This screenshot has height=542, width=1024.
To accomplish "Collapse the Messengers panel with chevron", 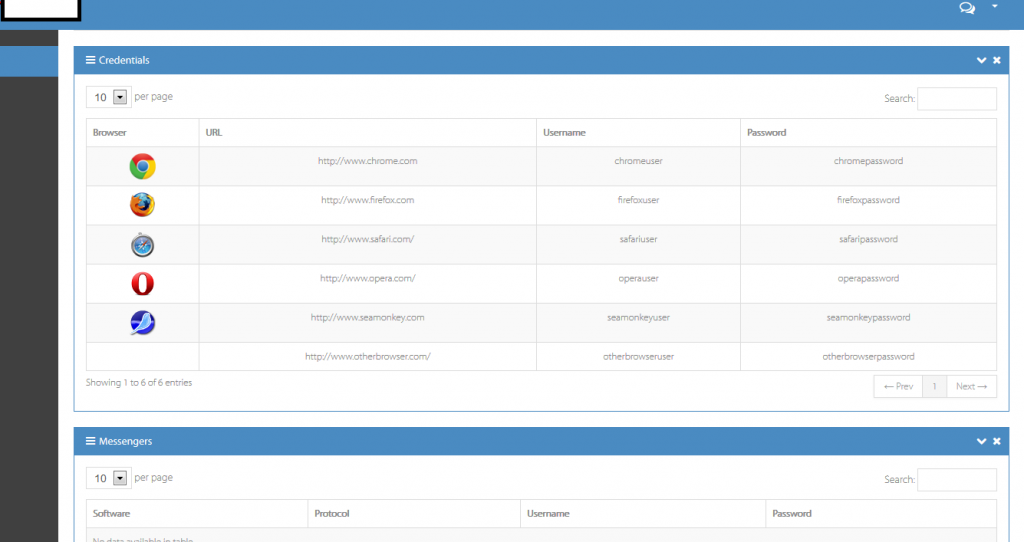I will [981, 441].
